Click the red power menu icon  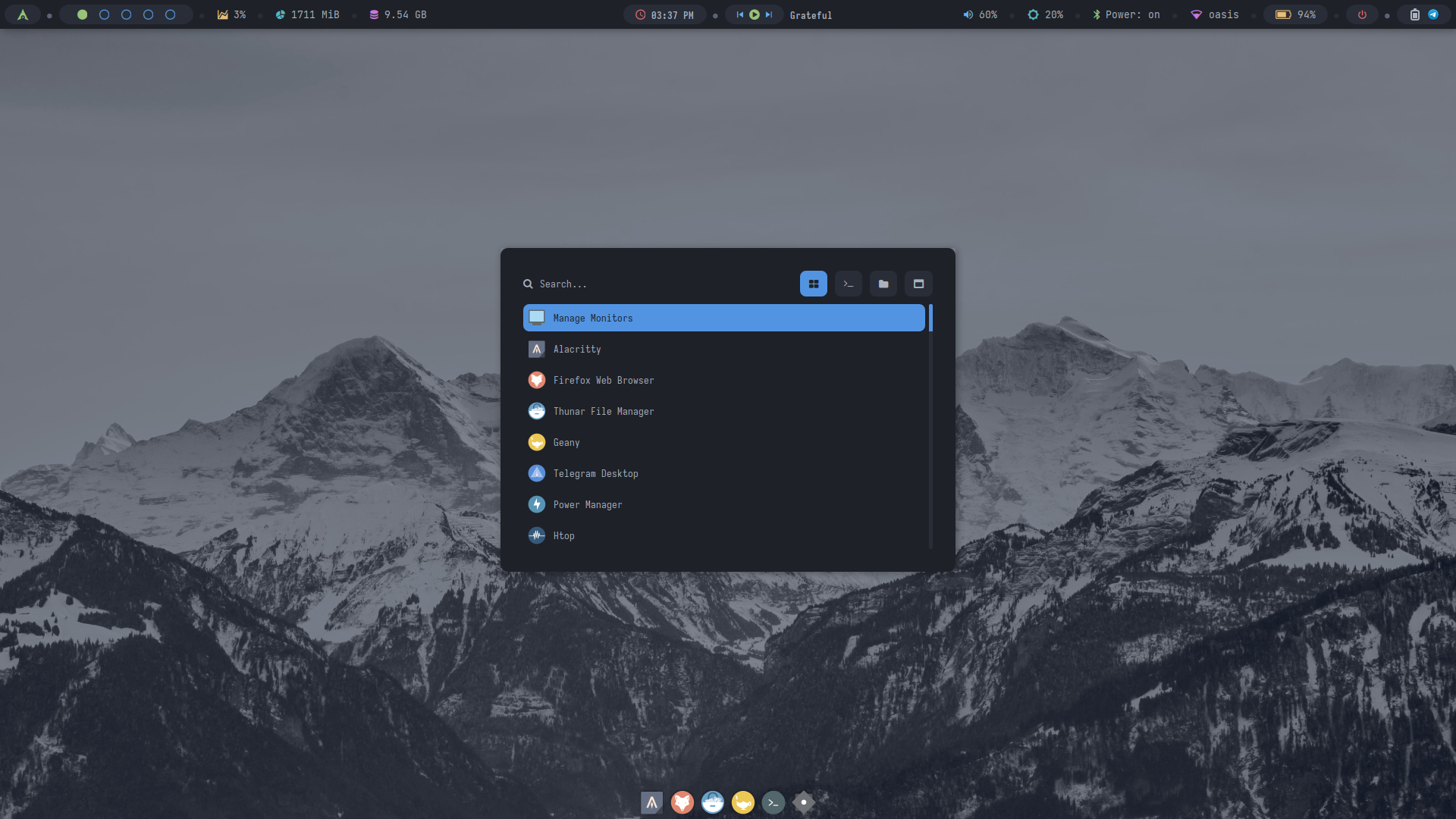[1362, 14]
